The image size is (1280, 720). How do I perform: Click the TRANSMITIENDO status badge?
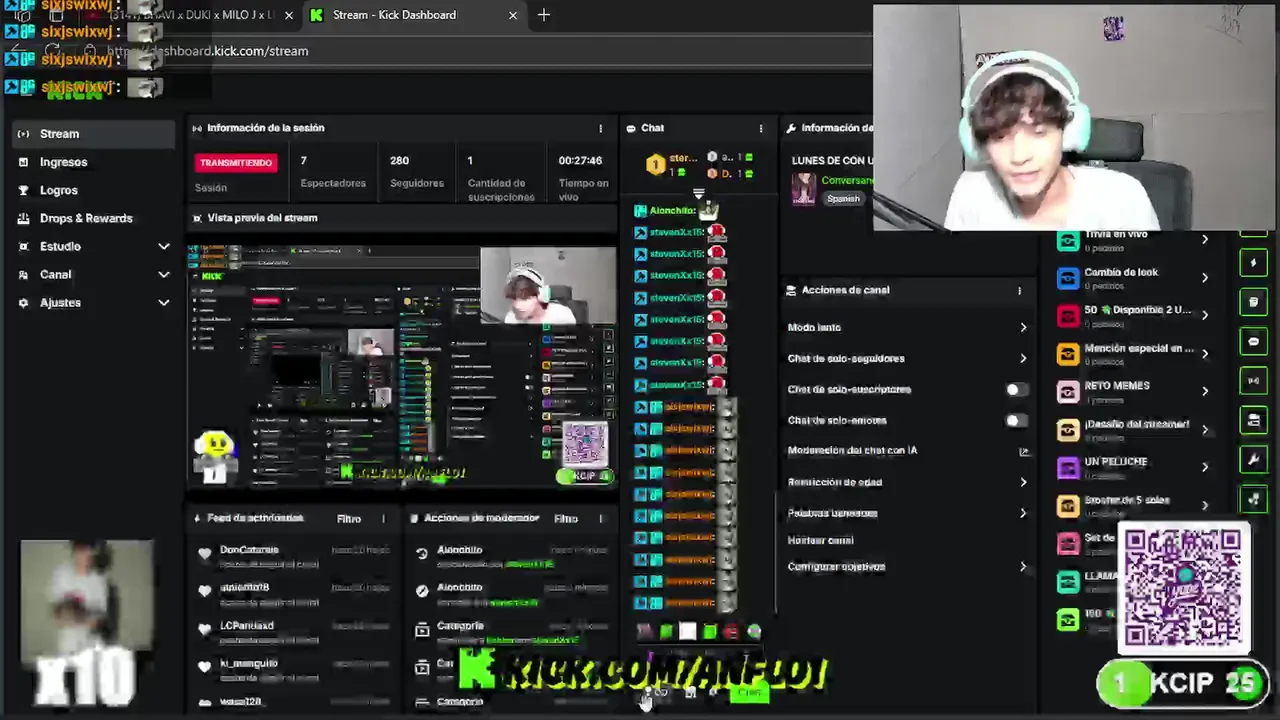tap(236, 163)
